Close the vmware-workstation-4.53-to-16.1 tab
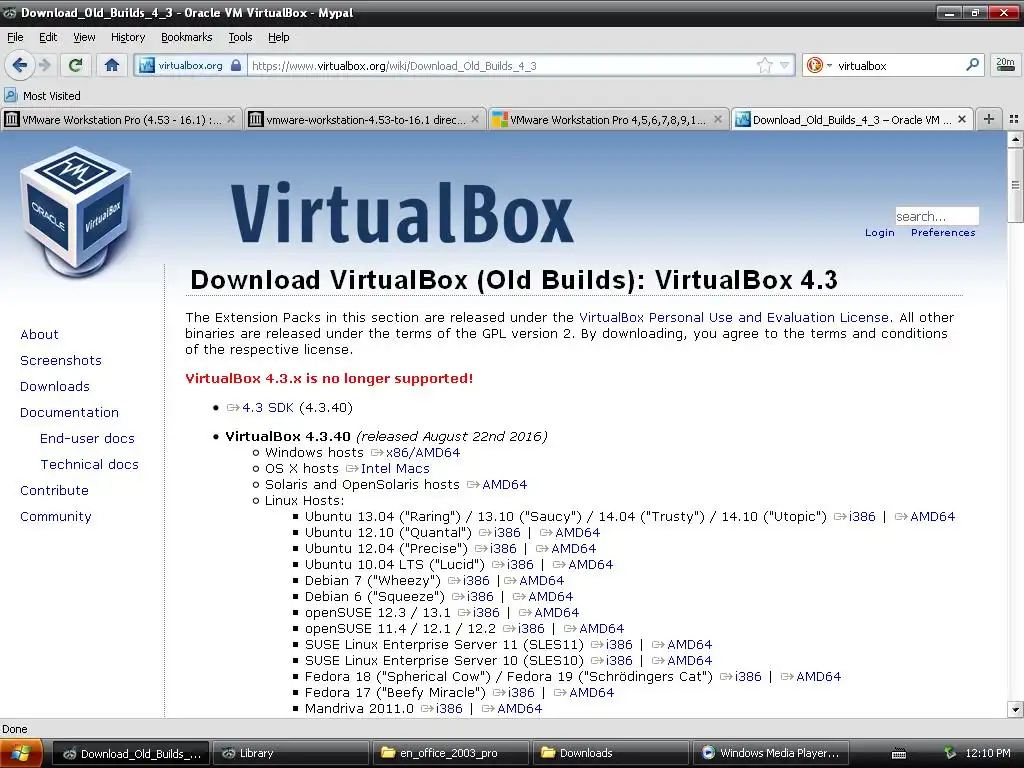Screen dimensions: 1024x768 tap(475, 120)
